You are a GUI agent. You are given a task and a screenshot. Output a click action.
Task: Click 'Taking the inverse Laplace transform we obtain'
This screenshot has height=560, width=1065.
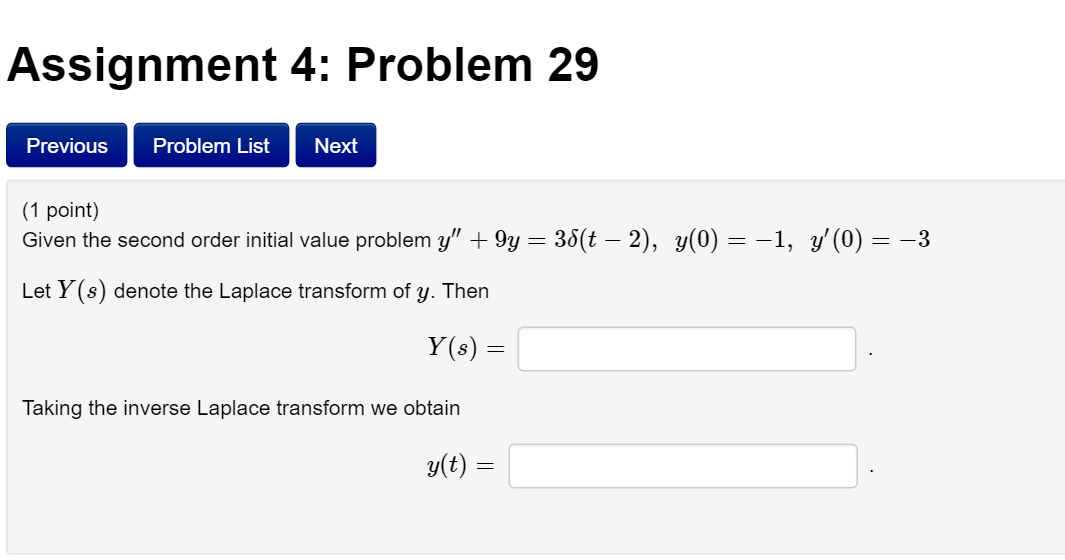[241, 408]
